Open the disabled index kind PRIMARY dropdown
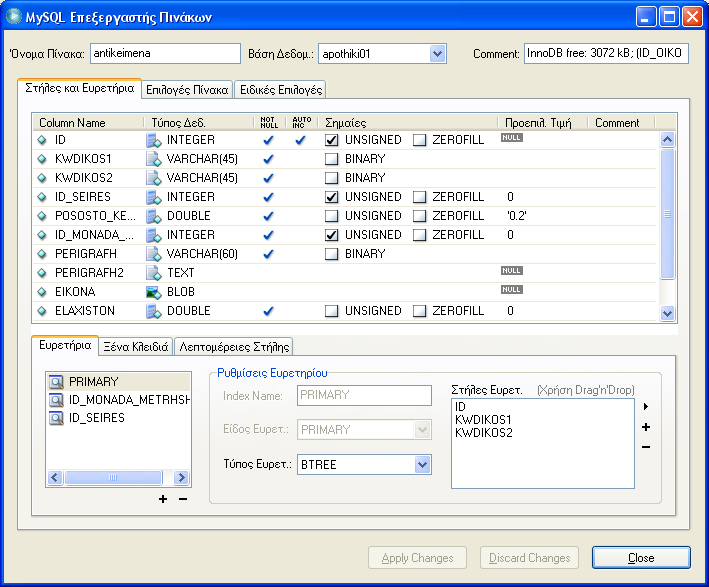 tap(422, 430)
